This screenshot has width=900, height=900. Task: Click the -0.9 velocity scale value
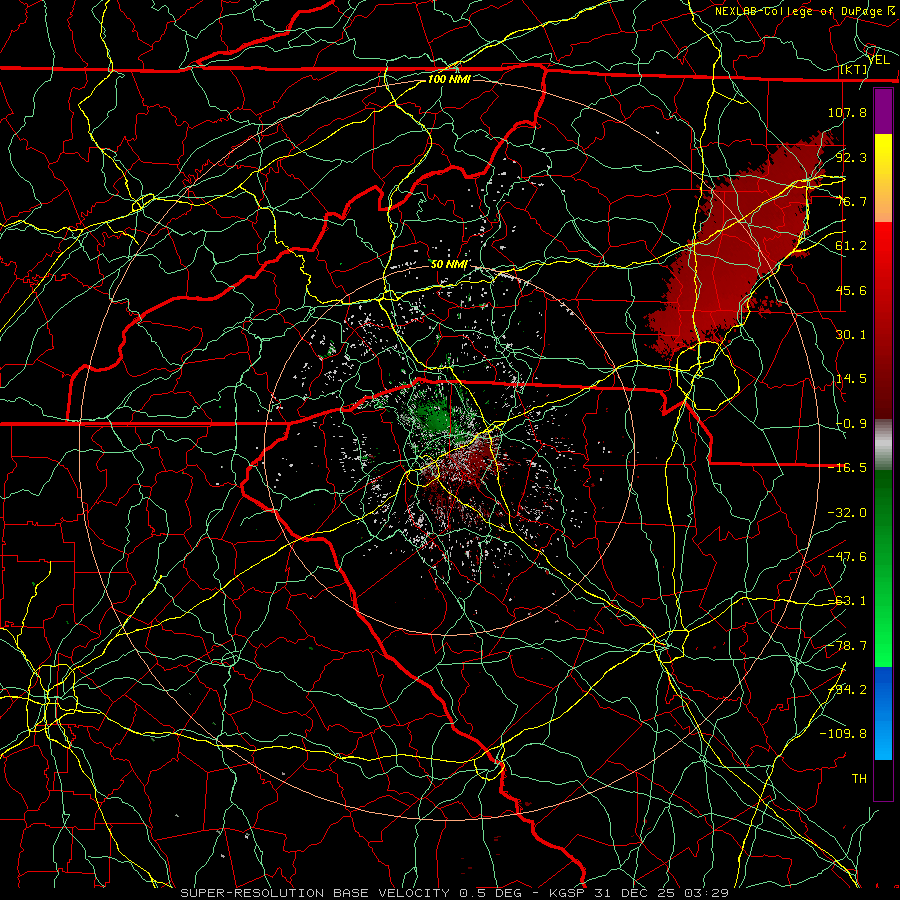click(x=851, y=423)
